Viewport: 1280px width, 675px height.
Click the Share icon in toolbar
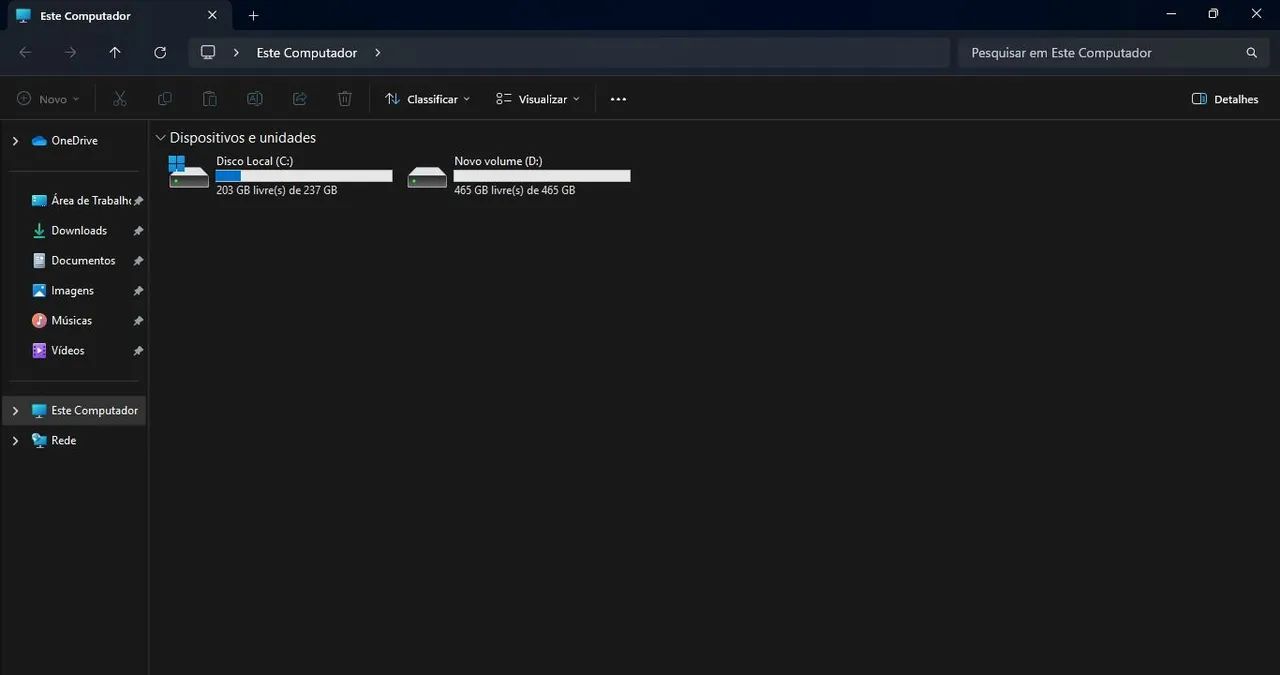pos(300,99)
